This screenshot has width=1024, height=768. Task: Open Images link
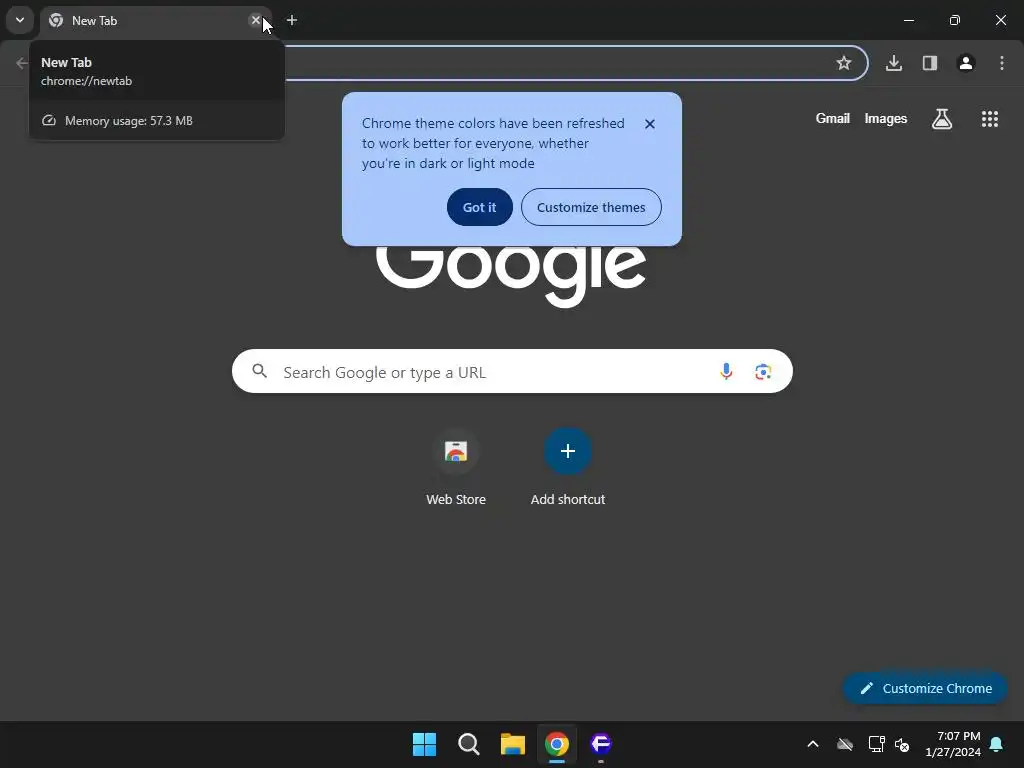tap(886, 118)
